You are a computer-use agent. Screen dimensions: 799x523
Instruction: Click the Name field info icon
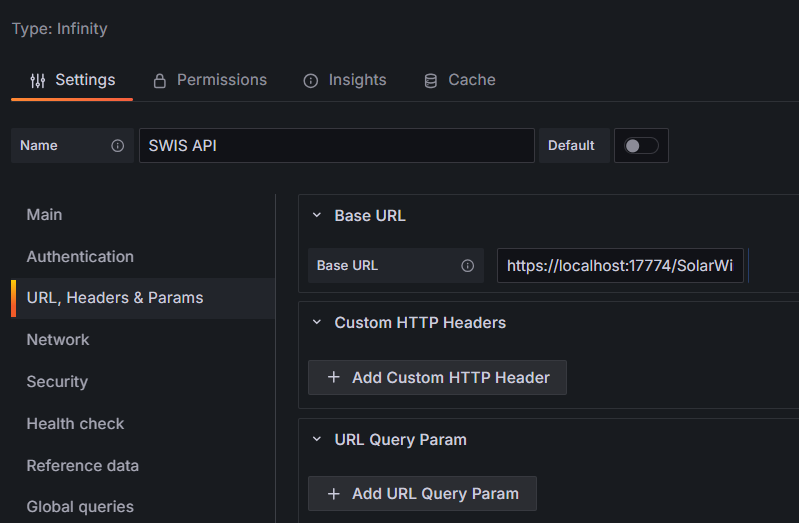[117, 146]
